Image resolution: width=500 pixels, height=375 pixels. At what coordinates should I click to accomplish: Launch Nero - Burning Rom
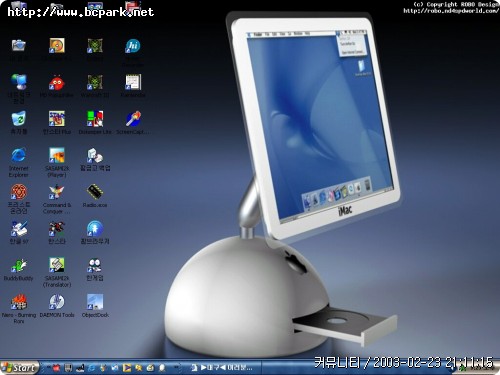tap(19, 302)
